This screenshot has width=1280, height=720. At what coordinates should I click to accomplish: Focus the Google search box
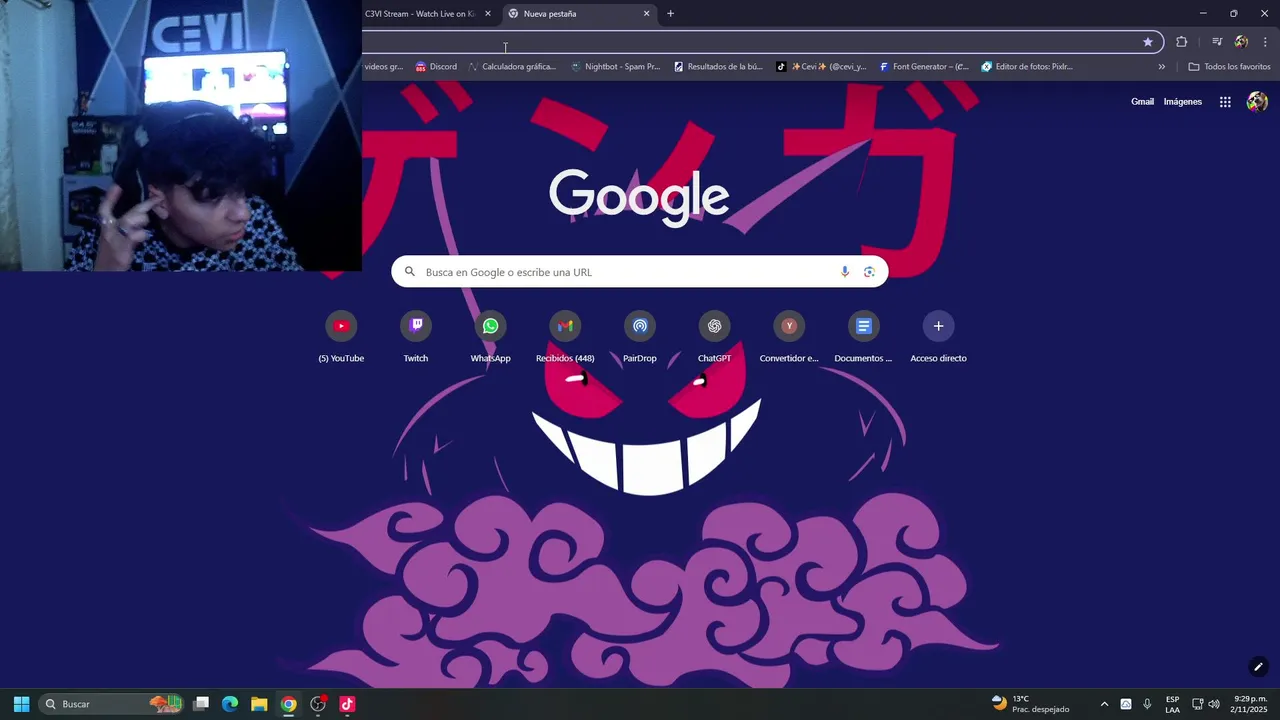pyautogui.click(x=640, y=272)
